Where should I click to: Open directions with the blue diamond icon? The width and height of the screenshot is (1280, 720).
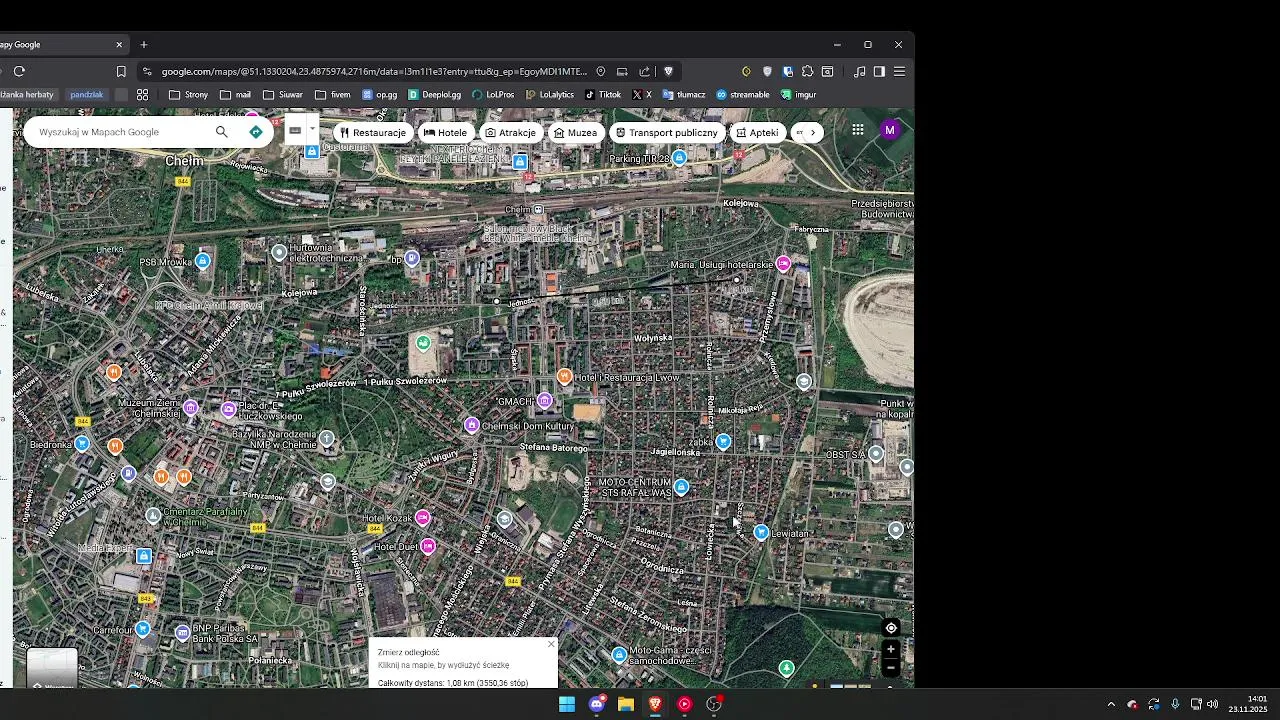click(x=256, y=132)
